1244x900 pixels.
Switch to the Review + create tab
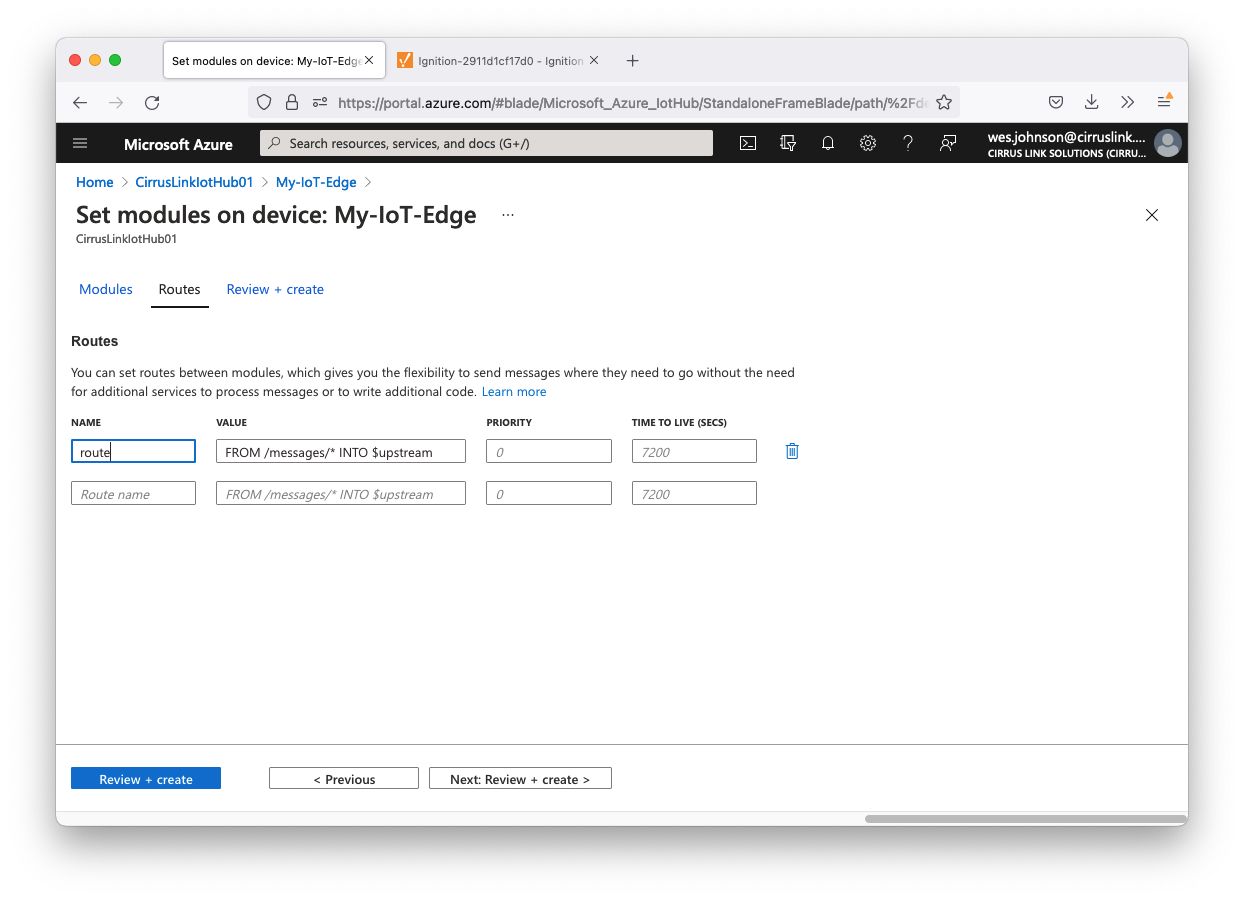click(x=275, y=289)
